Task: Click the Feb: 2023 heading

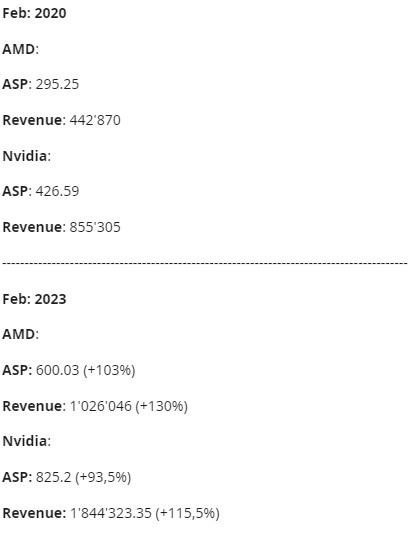Action: tap(34, 299)
